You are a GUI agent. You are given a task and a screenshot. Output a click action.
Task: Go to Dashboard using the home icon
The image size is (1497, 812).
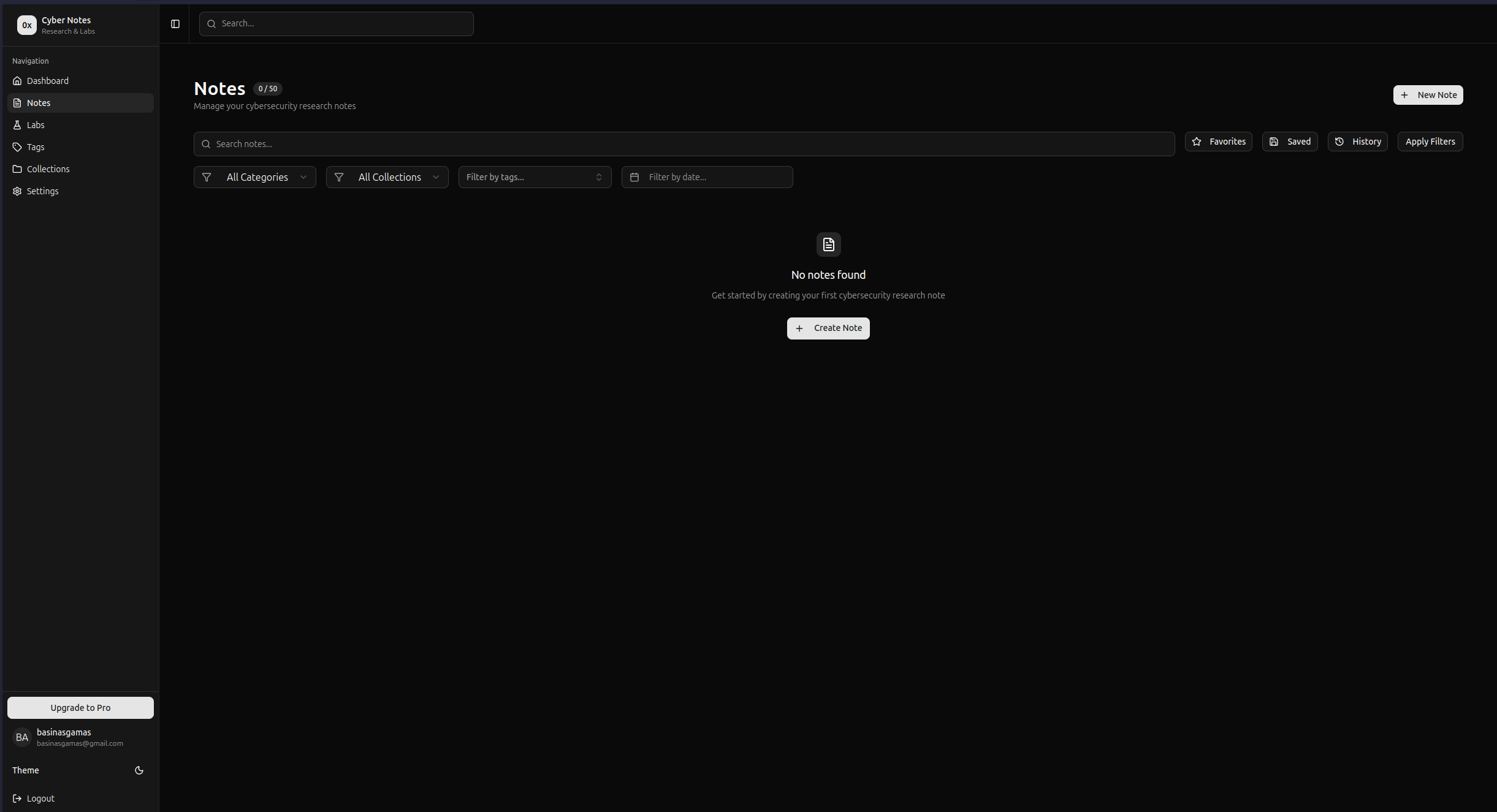[x=17, y=80]
